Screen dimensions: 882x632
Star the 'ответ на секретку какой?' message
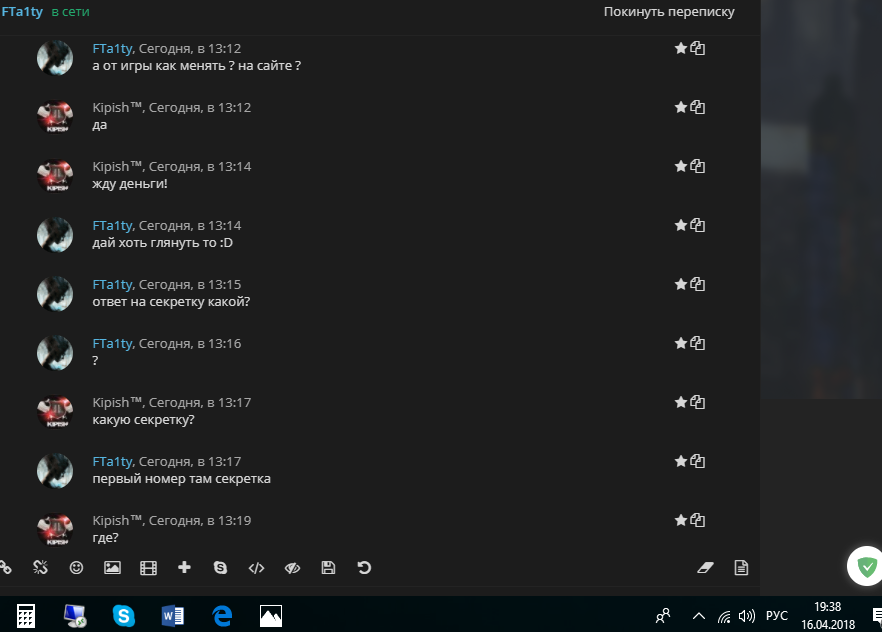pyautogui.click(x=681, y=285)
